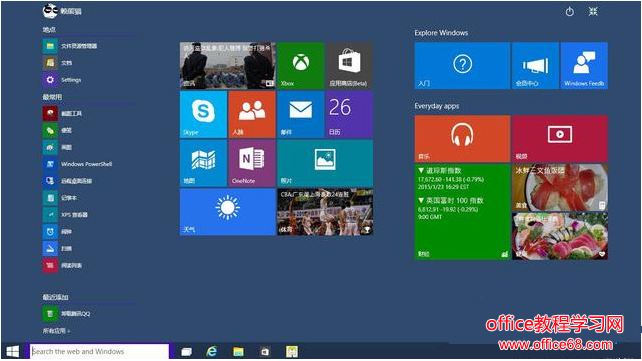The width and height of the screenshot is (642, 361).
Task: Click the Search the web and Windows box
Action: pyautogui.click(x=99, y=351)
